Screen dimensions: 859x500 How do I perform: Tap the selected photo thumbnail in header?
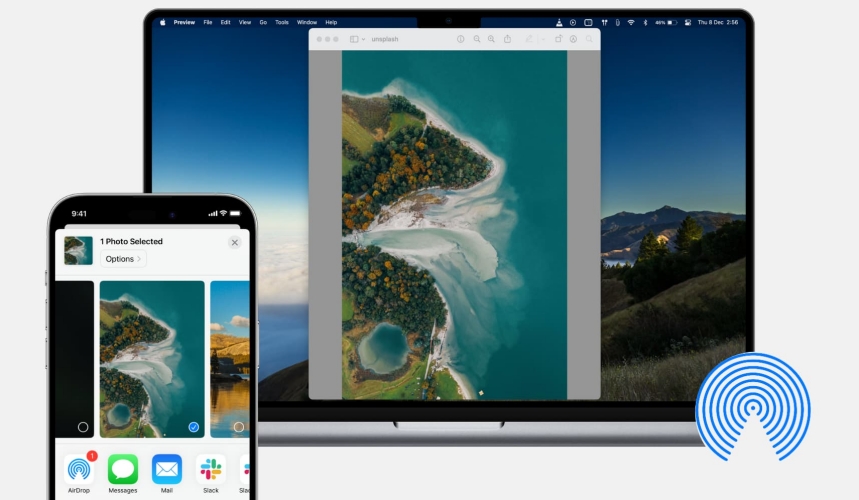78,250
